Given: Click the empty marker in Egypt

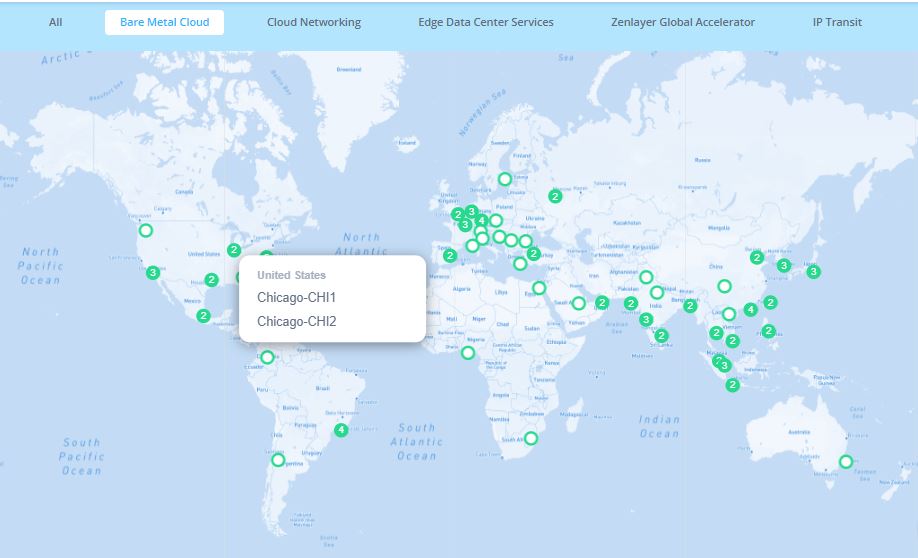Looking at the screenshot, I should pos(539,287).
